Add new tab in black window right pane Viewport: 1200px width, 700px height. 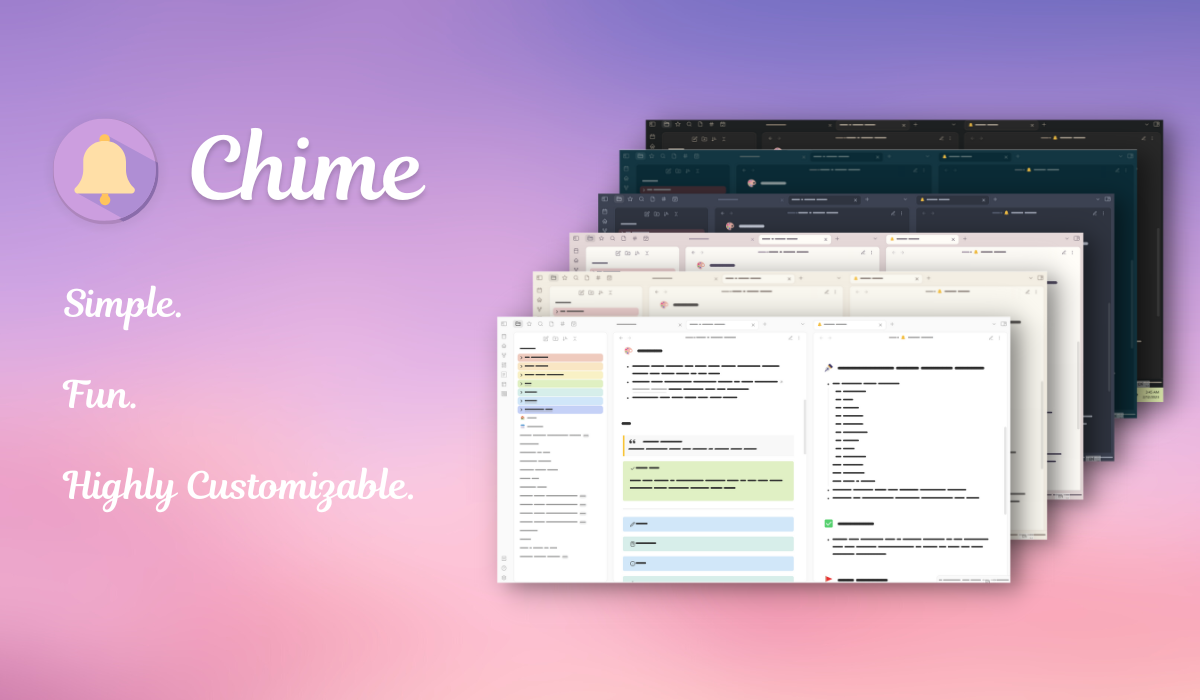point(1043,124)
